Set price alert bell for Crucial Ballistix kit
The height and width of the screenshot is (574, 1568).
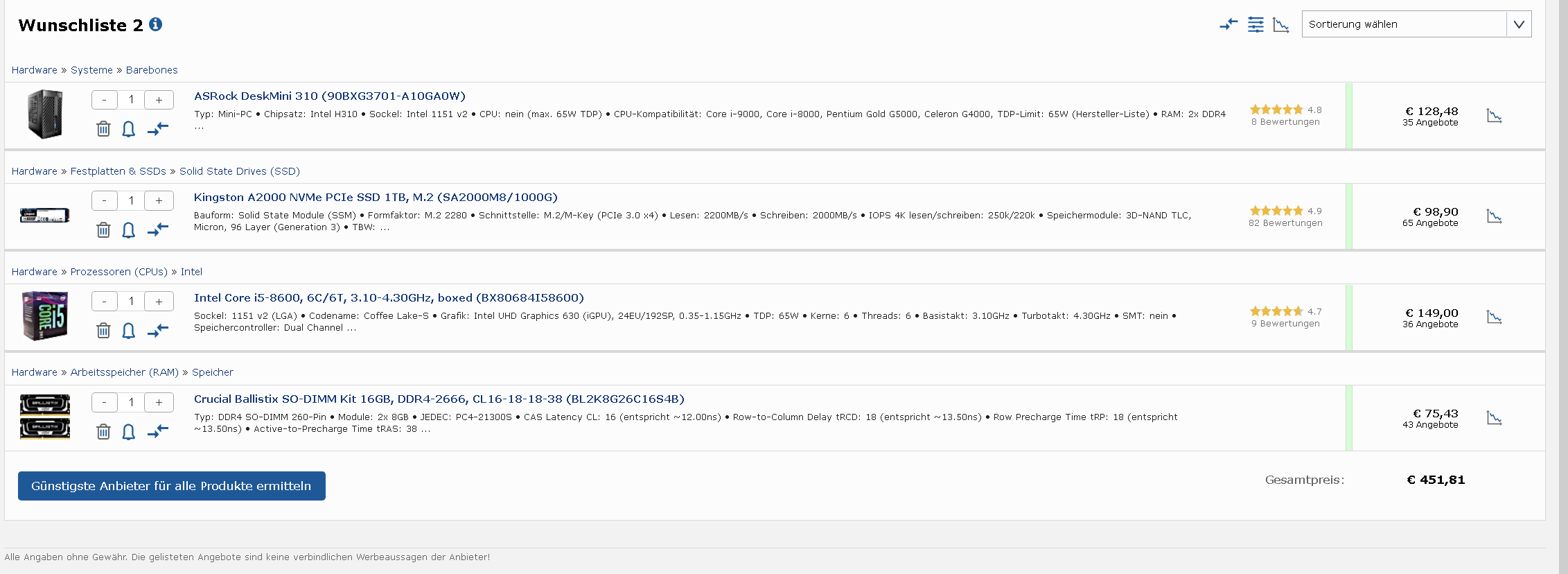tap(129, 432)
